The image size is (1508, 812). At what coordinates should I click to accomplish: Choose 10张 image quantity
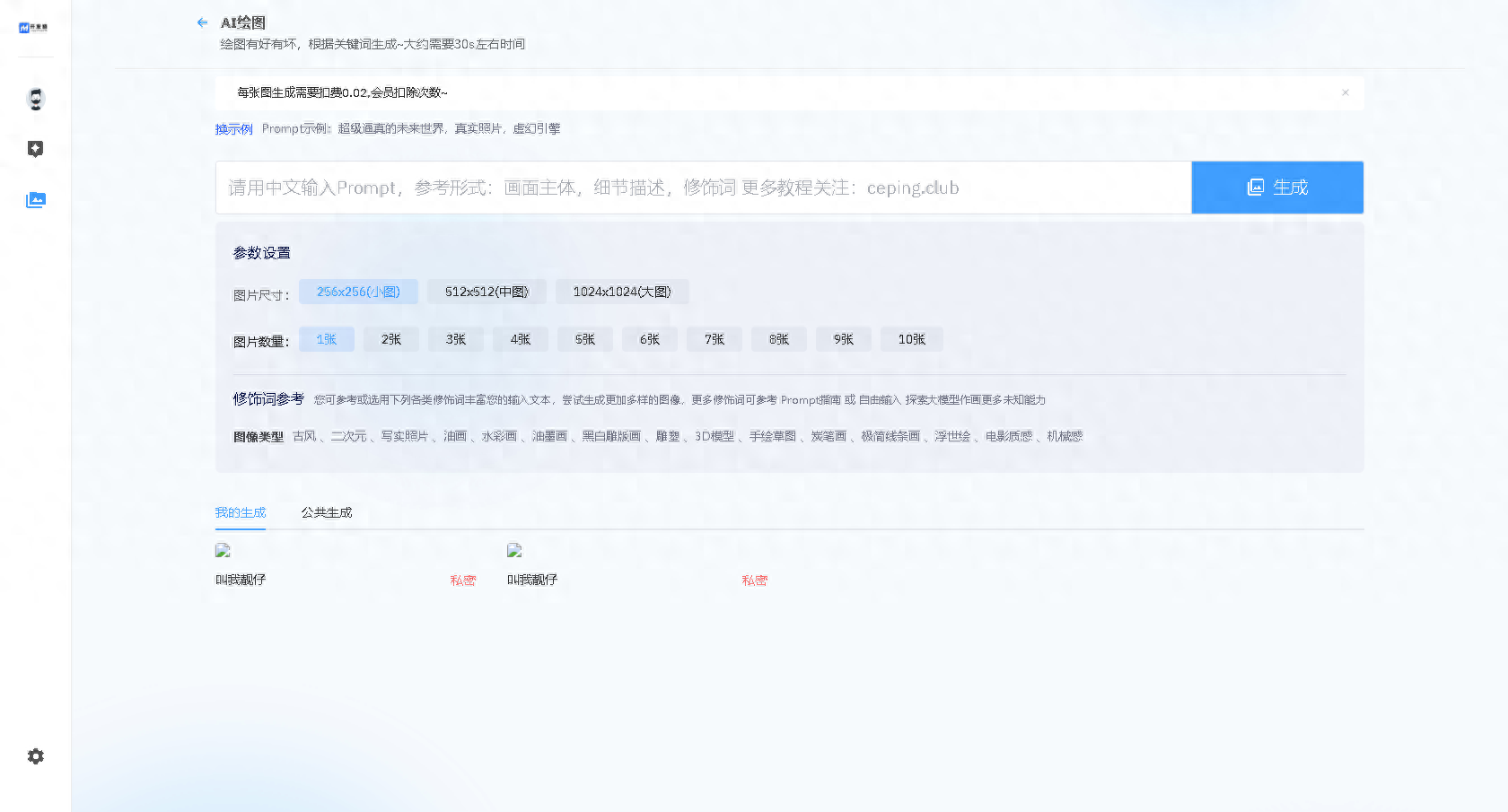[x=912, y=339]
